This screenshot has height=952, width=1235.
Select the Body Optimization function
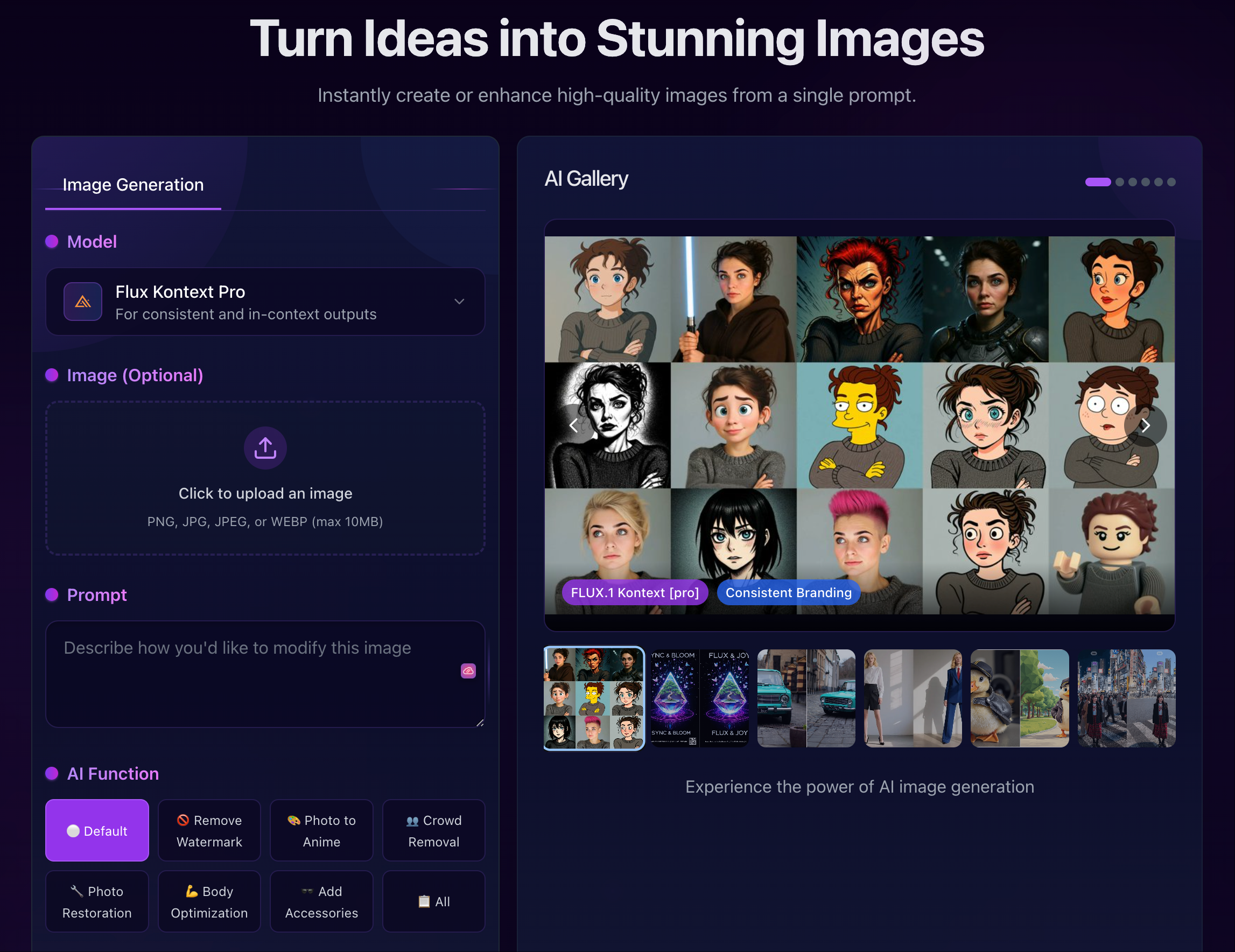pyautogui.click(x=209, y=902)
